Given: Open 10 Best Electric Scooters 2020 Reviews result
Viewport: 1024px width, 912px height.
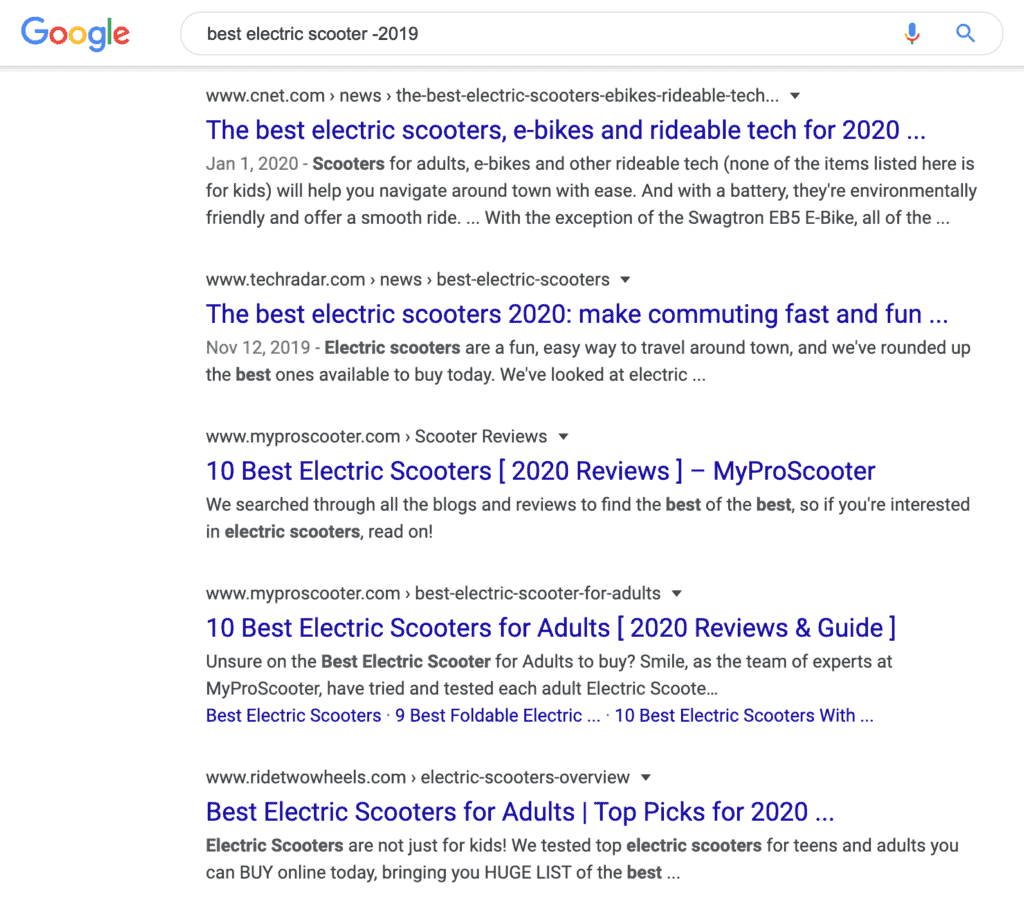Looking at the screenshot, I should pos(540,471).
